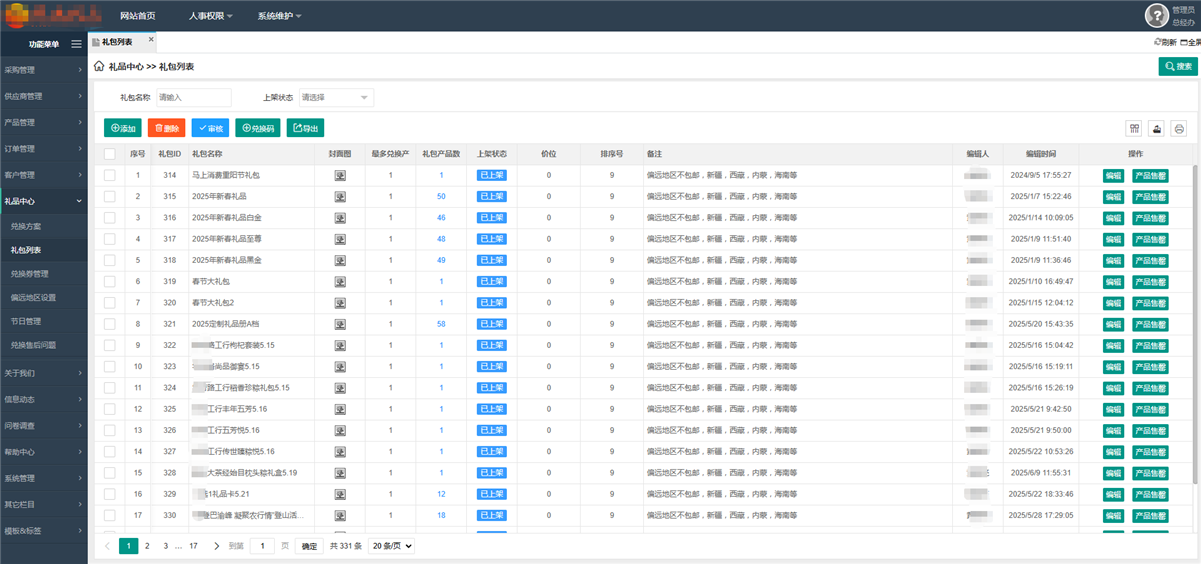Image resolution: width=1201 pixels, height=564 pixels.
Task: Open the 20 条/页 page size dropdown
Action: point(391,546)
